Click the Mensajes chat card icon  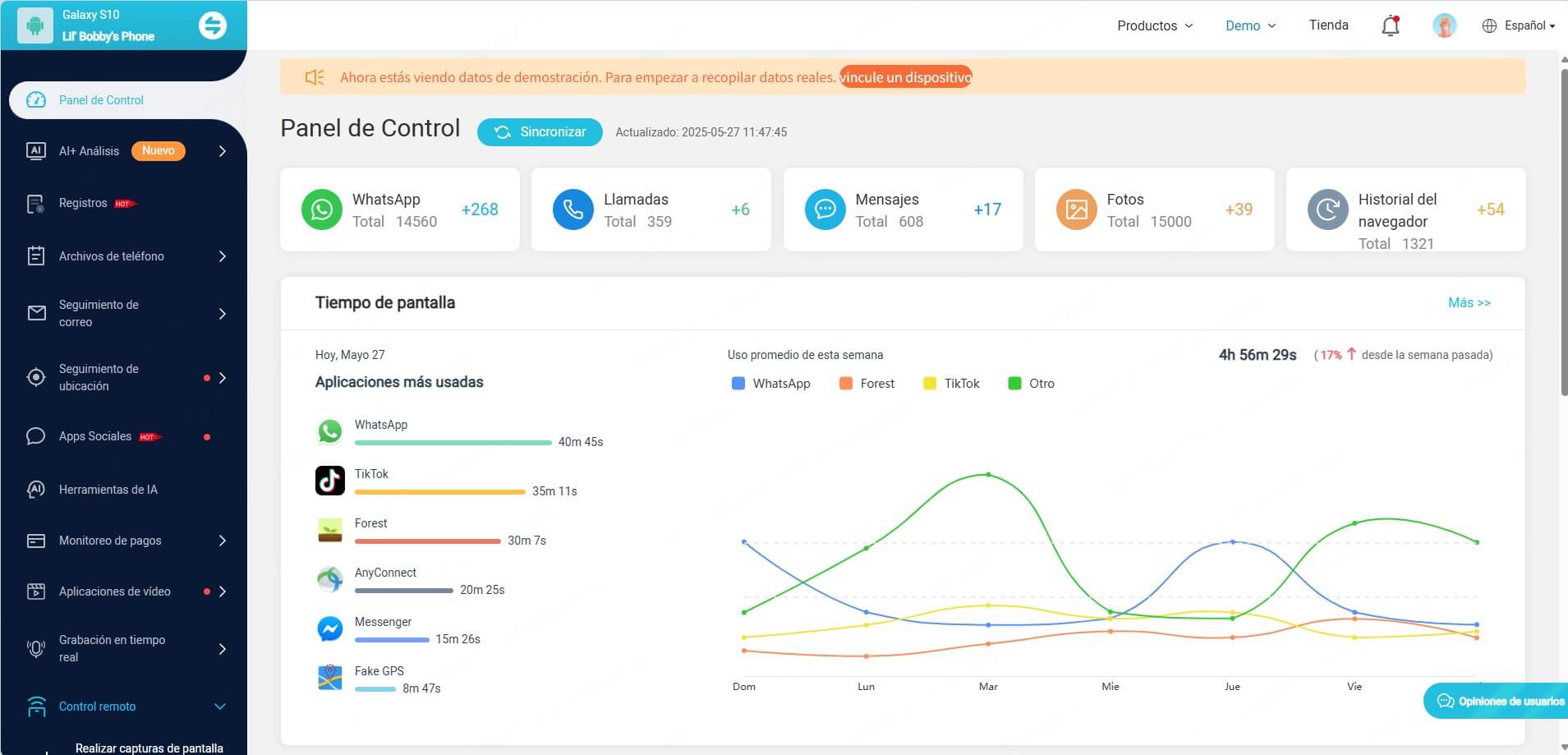(x=825, y=209)
